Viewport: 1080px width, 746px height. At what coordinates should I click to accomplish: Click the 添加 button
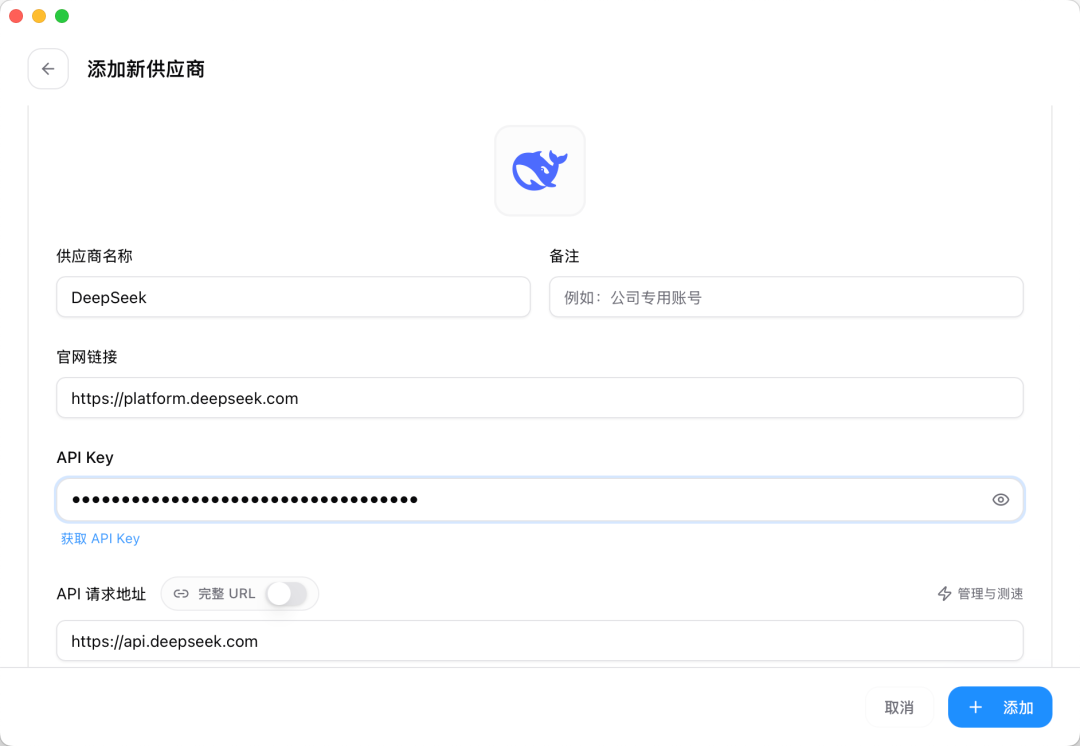tap(1000, 707)
